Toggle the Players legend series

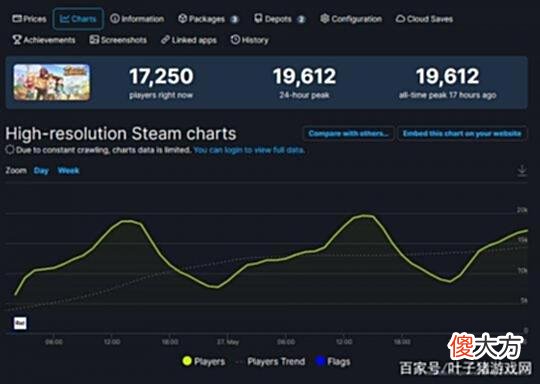(204, 361)
